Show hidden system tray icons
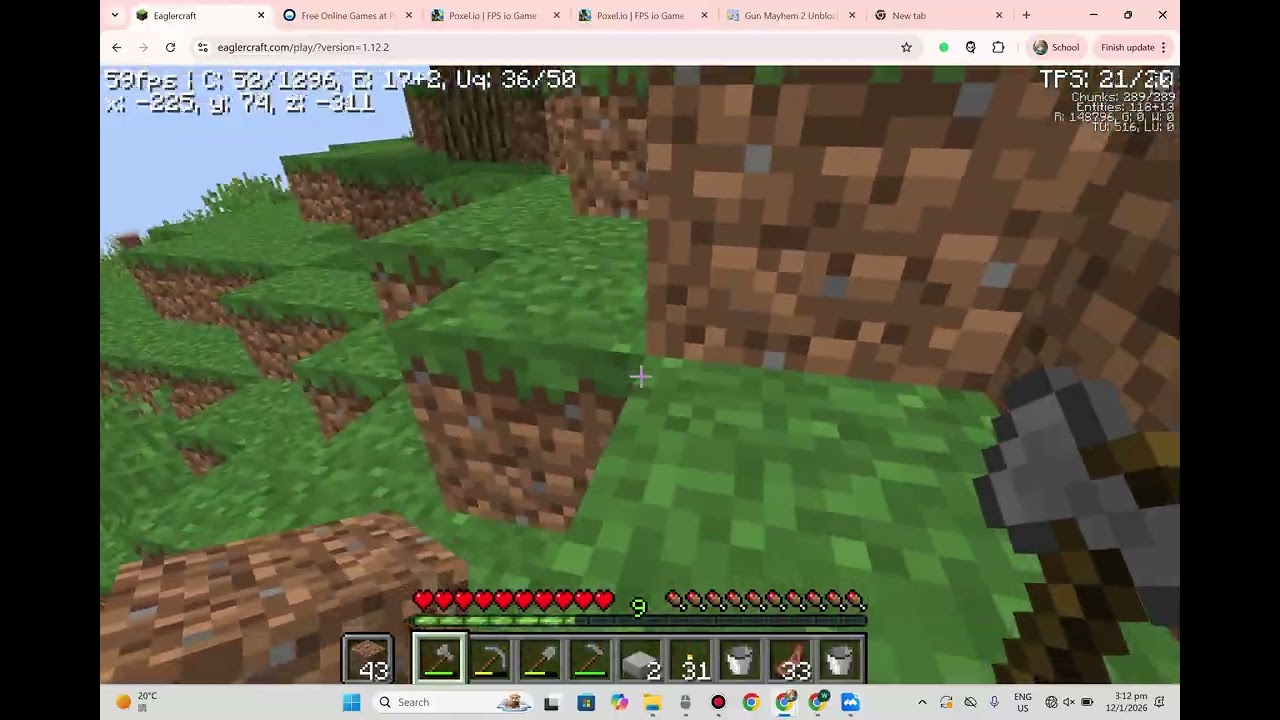Image resolution: width=1280 pixels, height=720 pixels. click(922, 702)
